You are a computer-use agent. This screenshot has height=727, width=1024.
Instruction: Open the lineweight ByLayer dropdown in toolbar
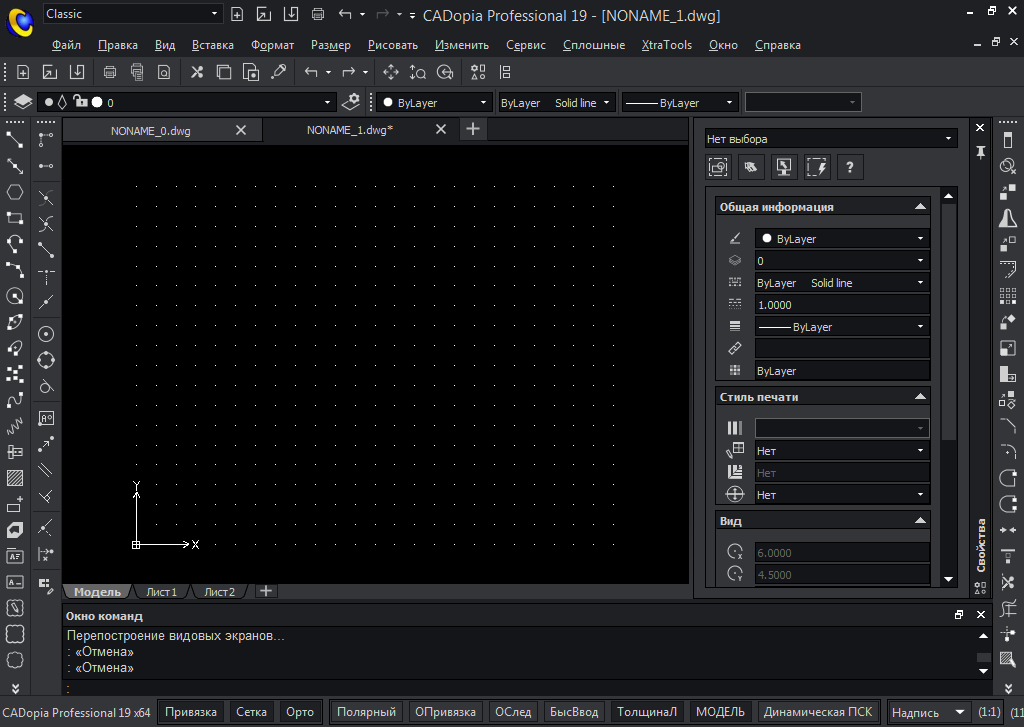coord(680,103)
